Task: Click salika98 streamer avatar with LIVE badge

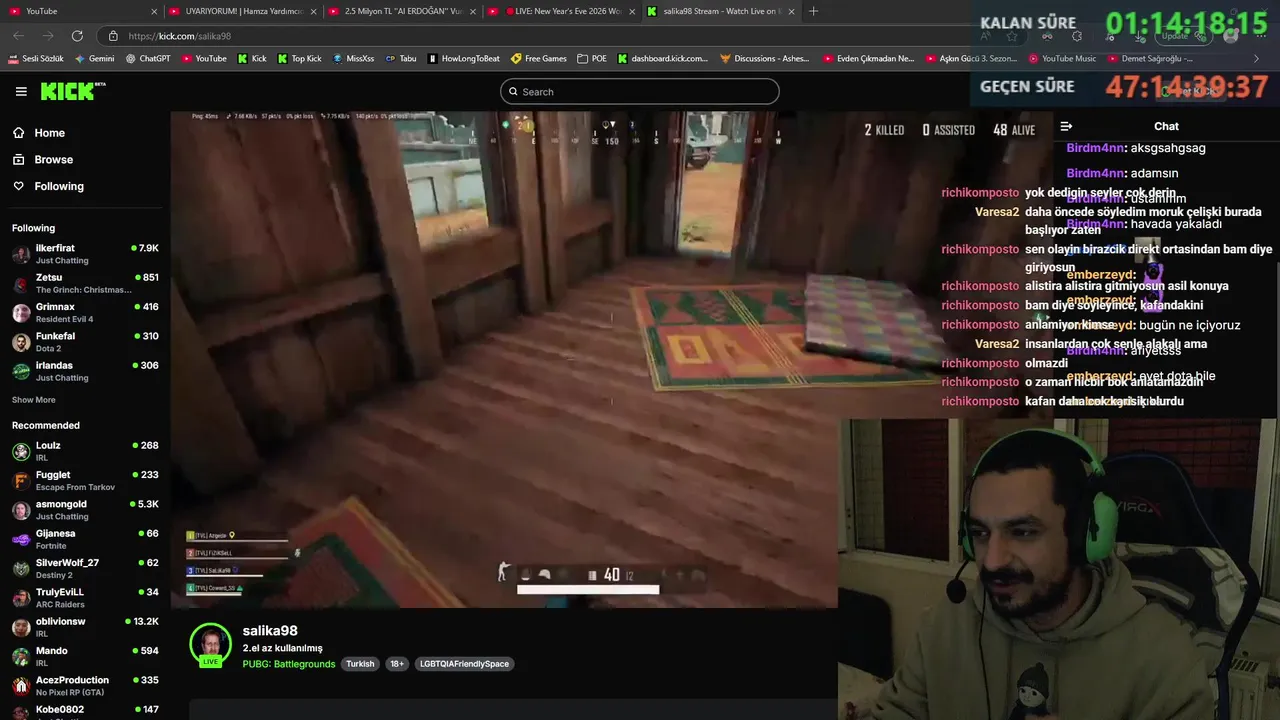Action: tap(211, 646)
